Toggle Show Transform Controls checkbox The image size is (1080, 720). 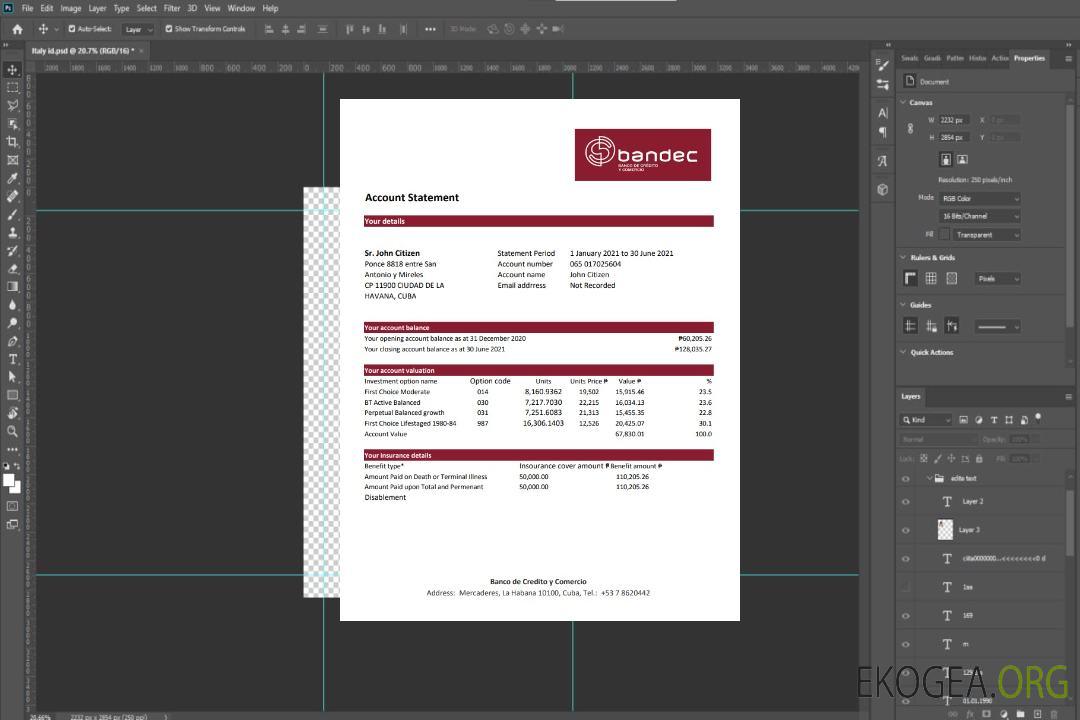click(x=169, y=29)
